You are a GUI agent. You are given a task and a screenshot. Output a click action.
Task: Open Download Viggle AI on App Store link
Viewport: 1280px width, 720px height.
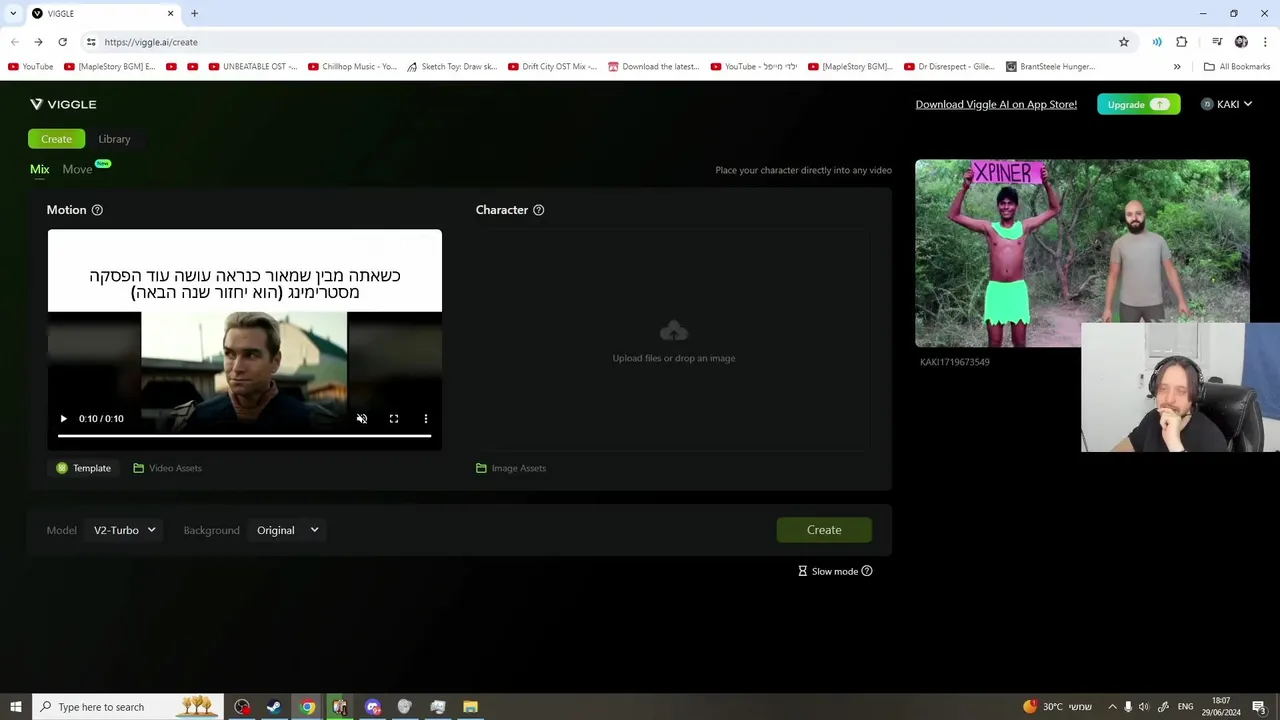point(996,104)
